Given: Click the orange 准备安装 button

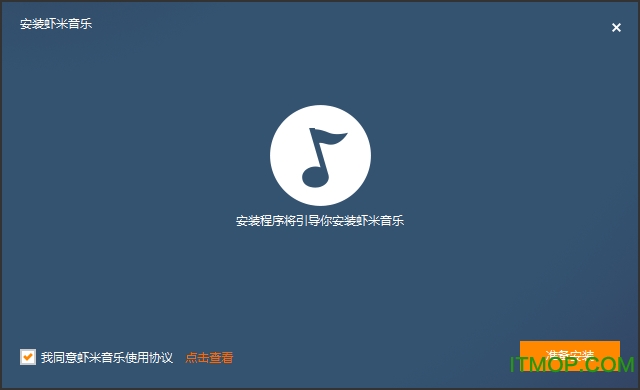Looking at the screenshot, I should (x=569, y=356).
